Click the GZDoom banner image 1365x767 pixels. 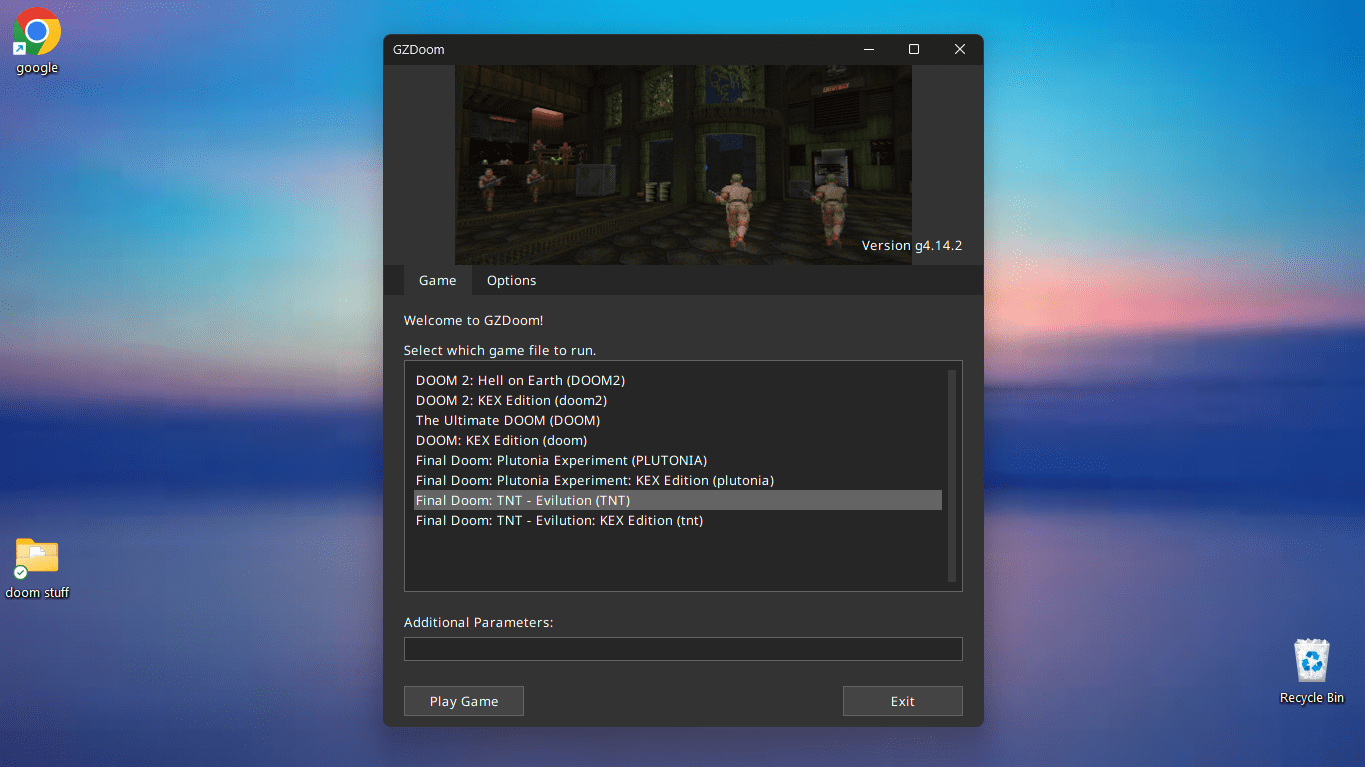(683, 165)
